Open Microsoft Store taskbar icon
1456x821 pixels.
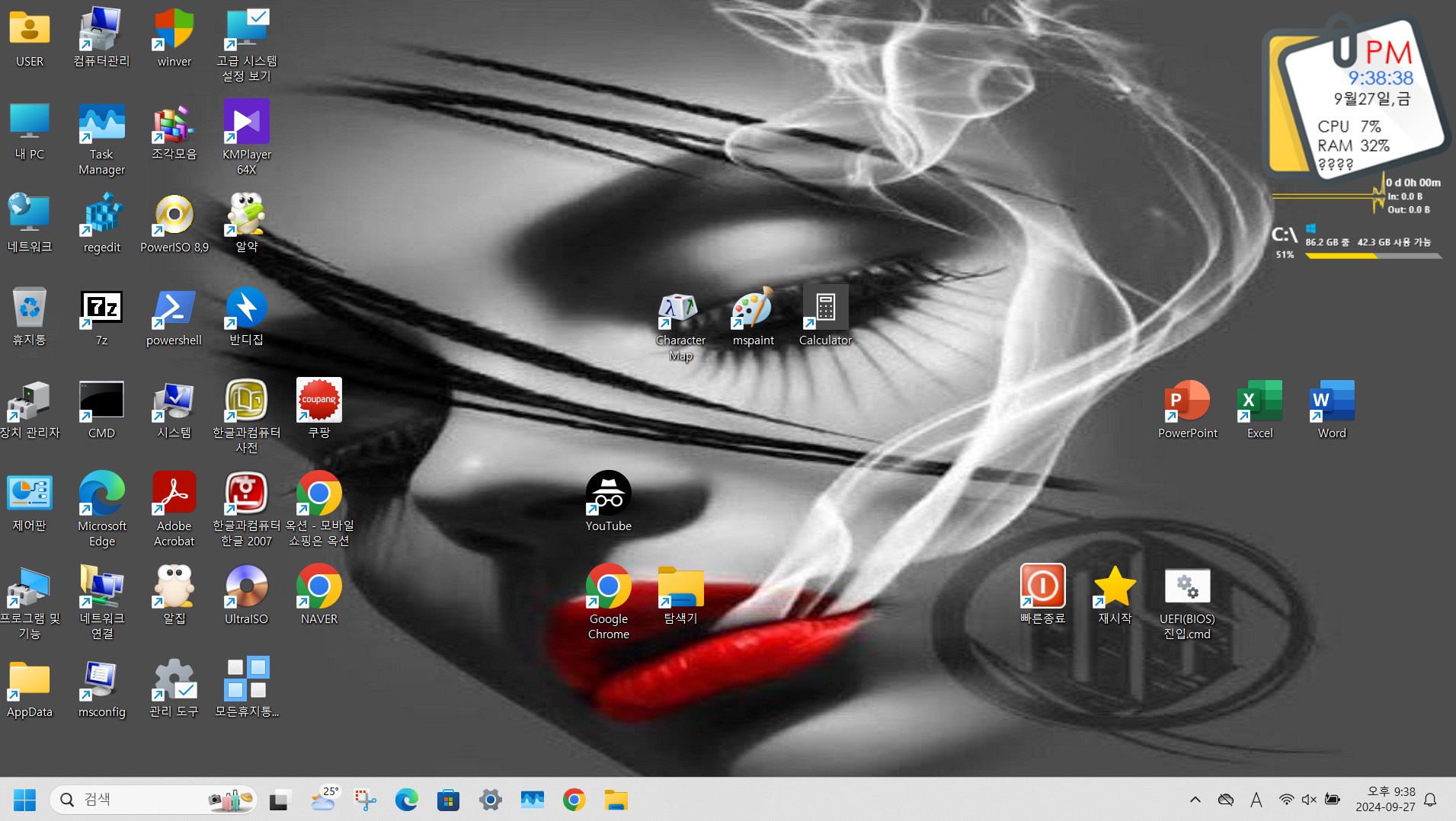[x=448, y=800]
